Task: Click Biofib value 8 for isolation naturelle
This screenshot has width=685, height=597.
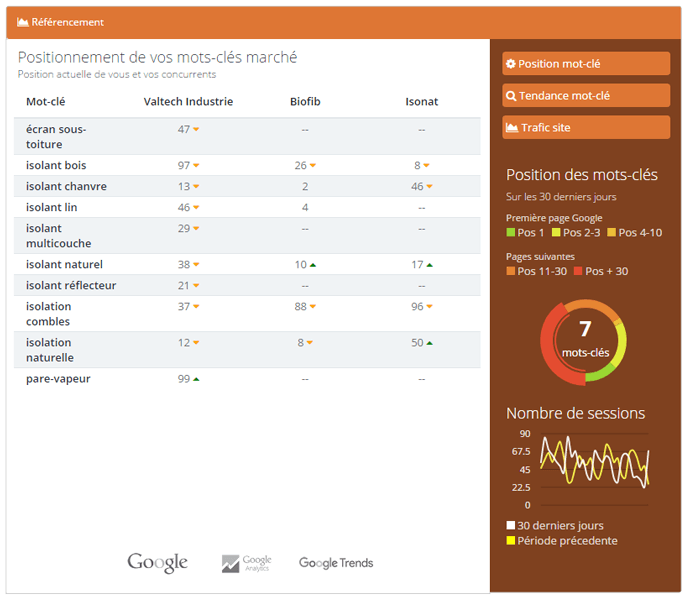Action: point(301,343)
